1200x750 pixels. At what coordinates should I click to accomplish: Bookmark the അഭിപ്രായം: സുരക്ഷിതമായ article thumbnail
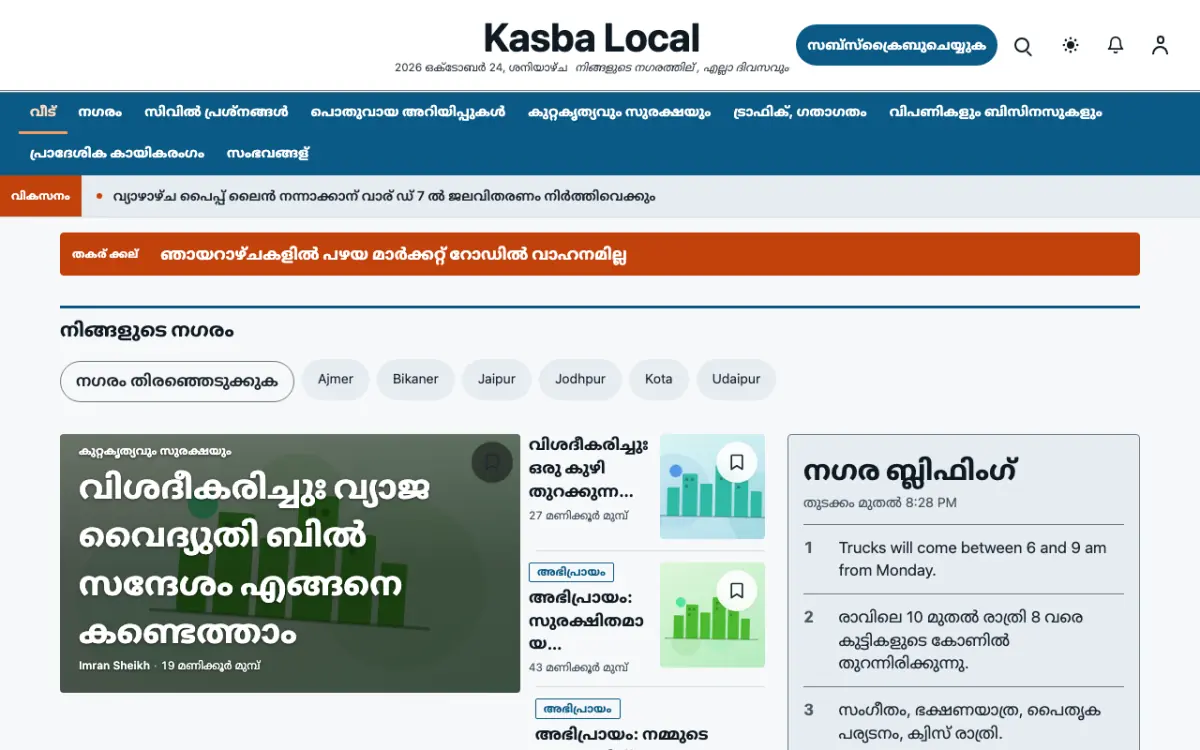click(737, 590)
